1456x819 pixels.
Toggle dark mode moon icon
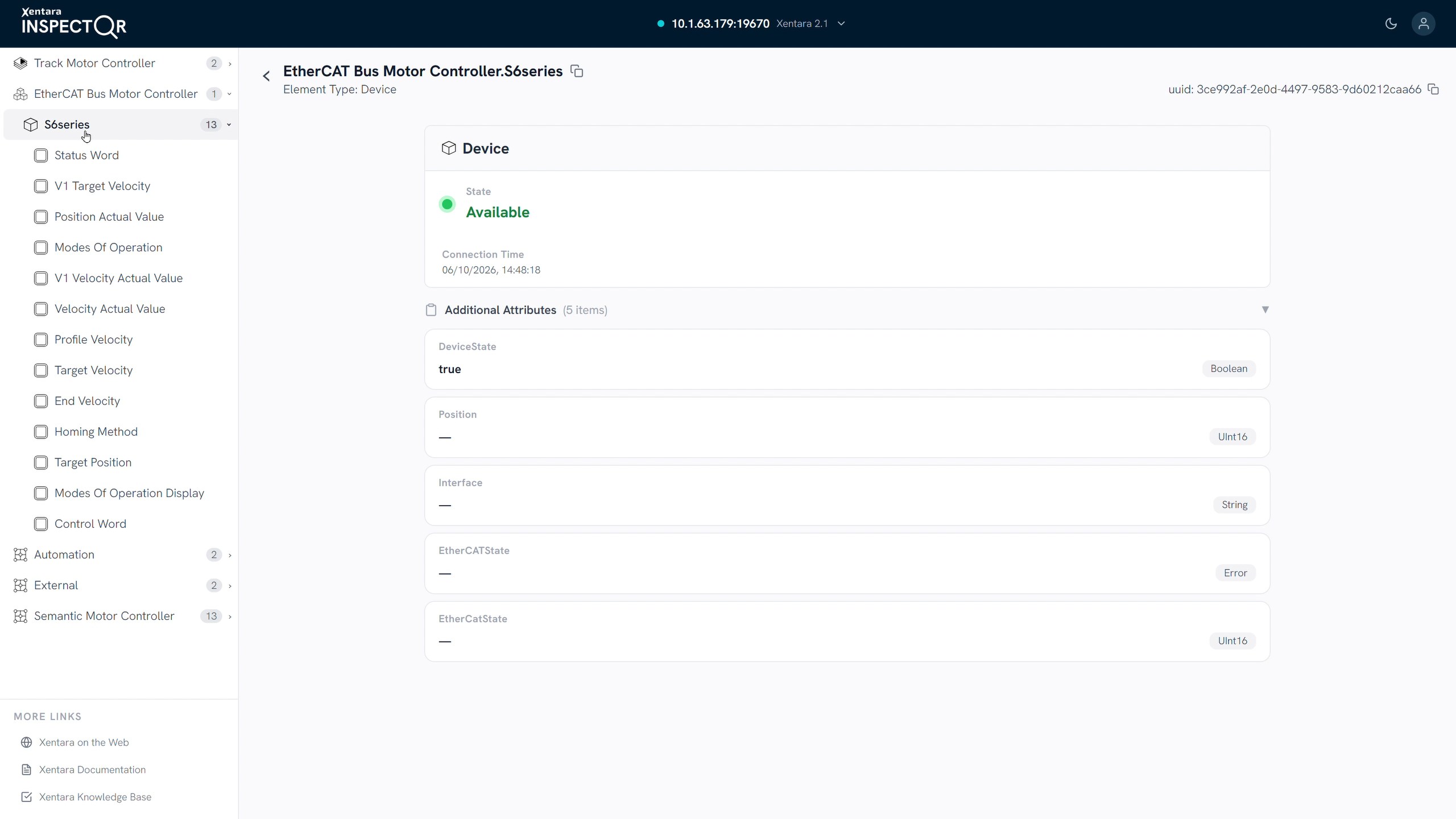click(1391, 23)
